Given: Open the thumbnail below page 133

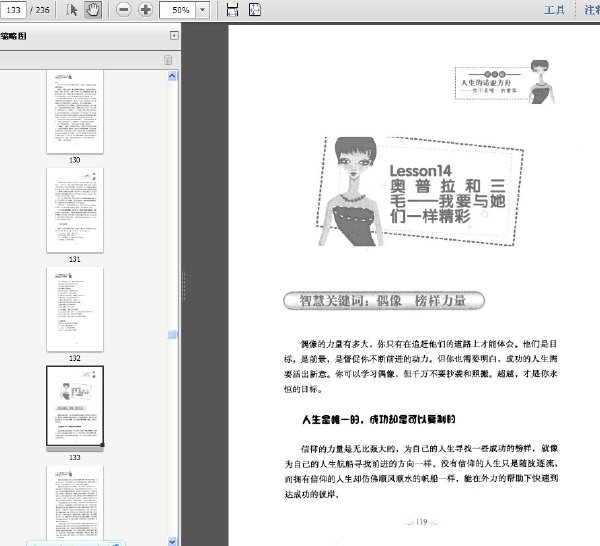Looking at the screenshot, I should click(x=75, y=503).
